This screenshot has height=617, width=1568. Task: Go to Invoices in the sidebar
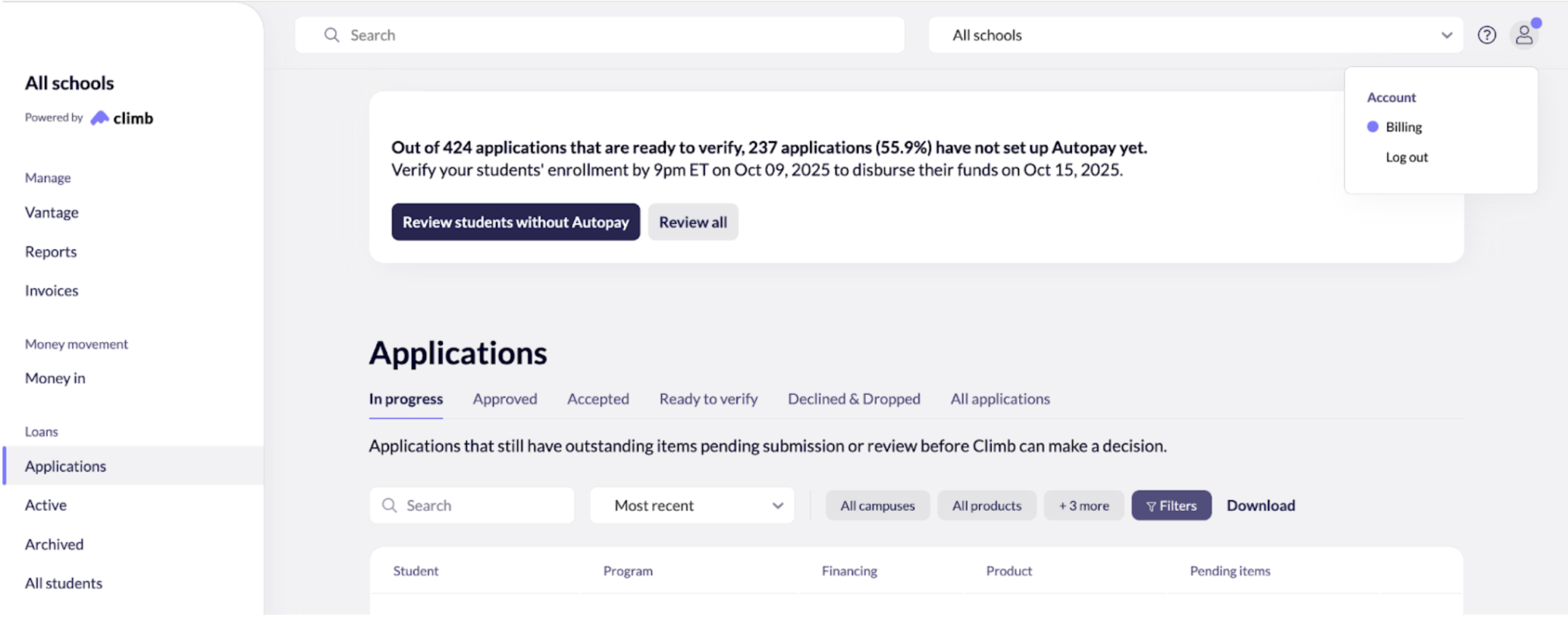pos(52,291)
